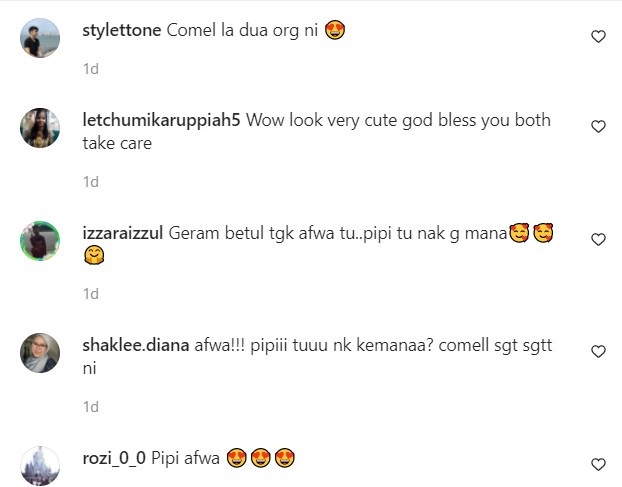622x487 pixels.
Task: Visit the stylettone username link
Action: (x=122, y=31)
